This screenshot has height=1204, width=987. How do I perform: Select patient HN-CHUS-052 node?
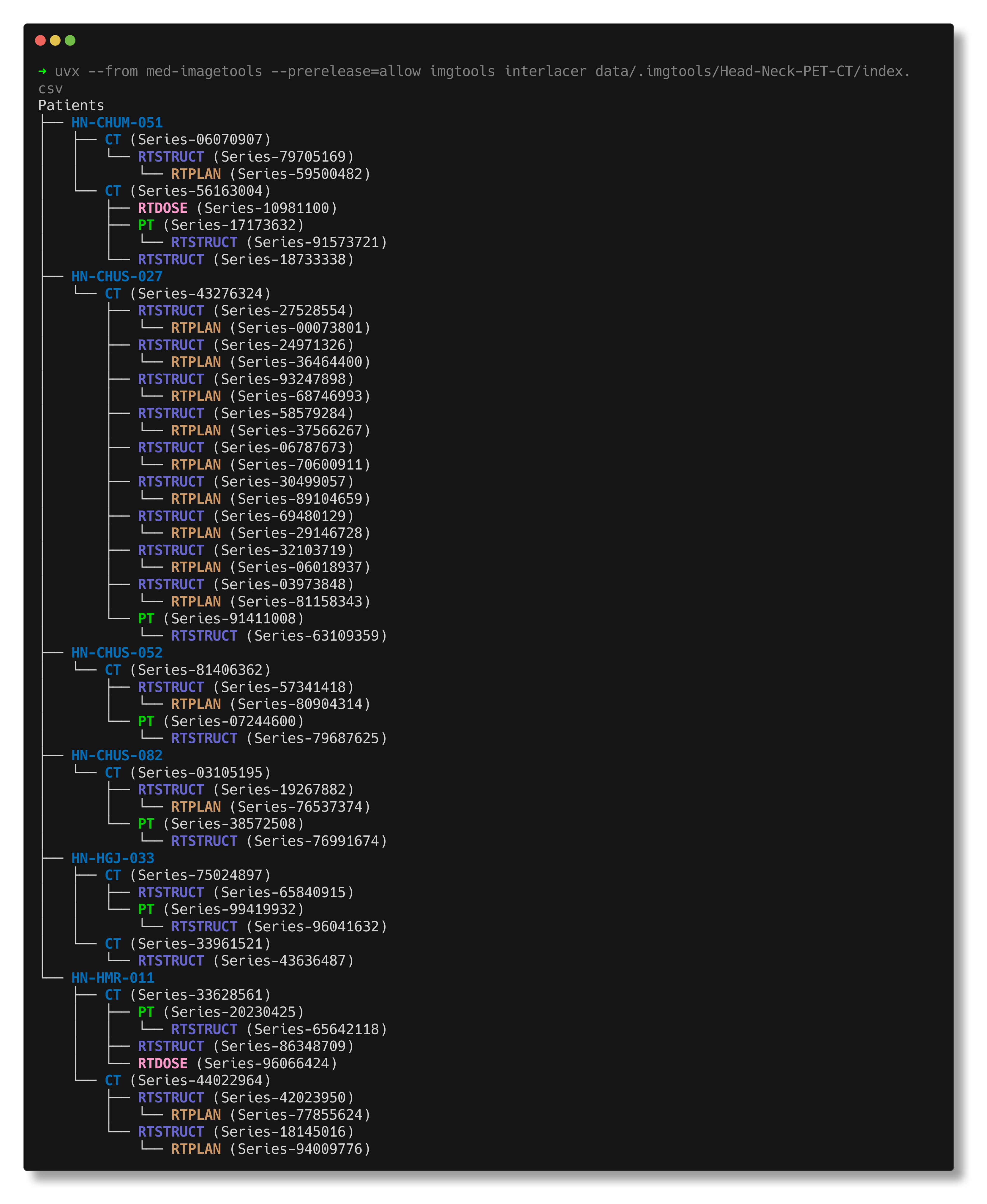point(117,652)
